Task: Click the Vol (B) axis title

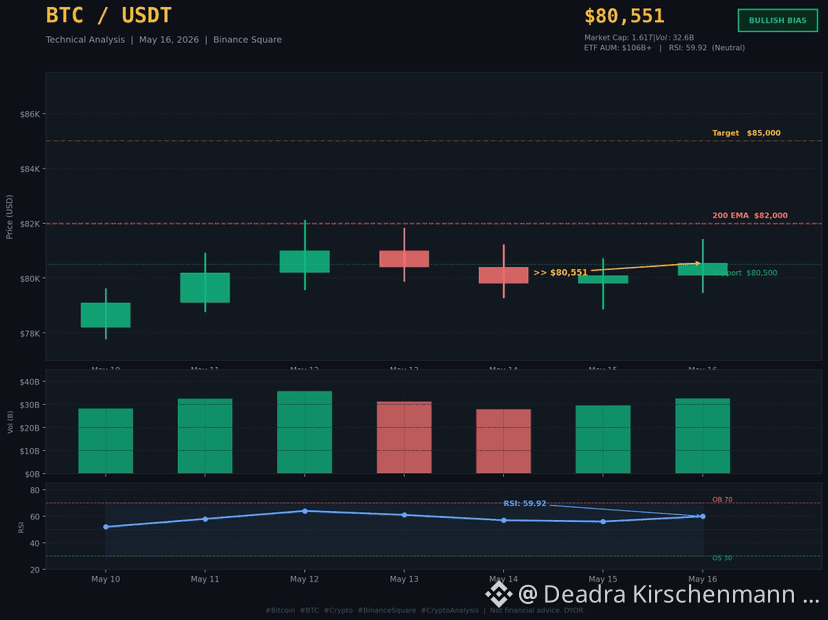Action: (10, 422)
